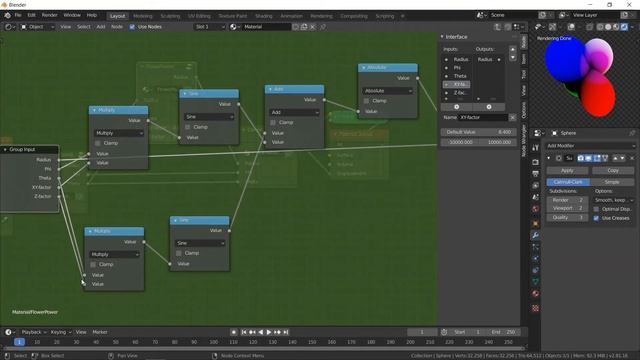Open the node editor Add menu
This screenshot has height=360, width=640.
(101, 27)
